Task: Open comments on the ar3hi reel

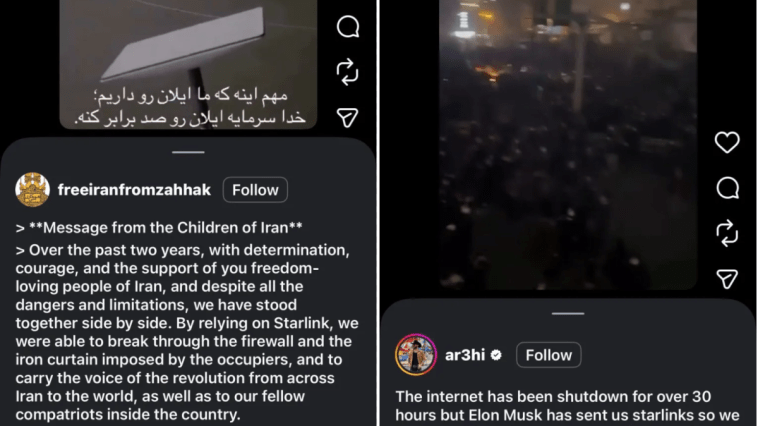Action: tap(727, 188)
